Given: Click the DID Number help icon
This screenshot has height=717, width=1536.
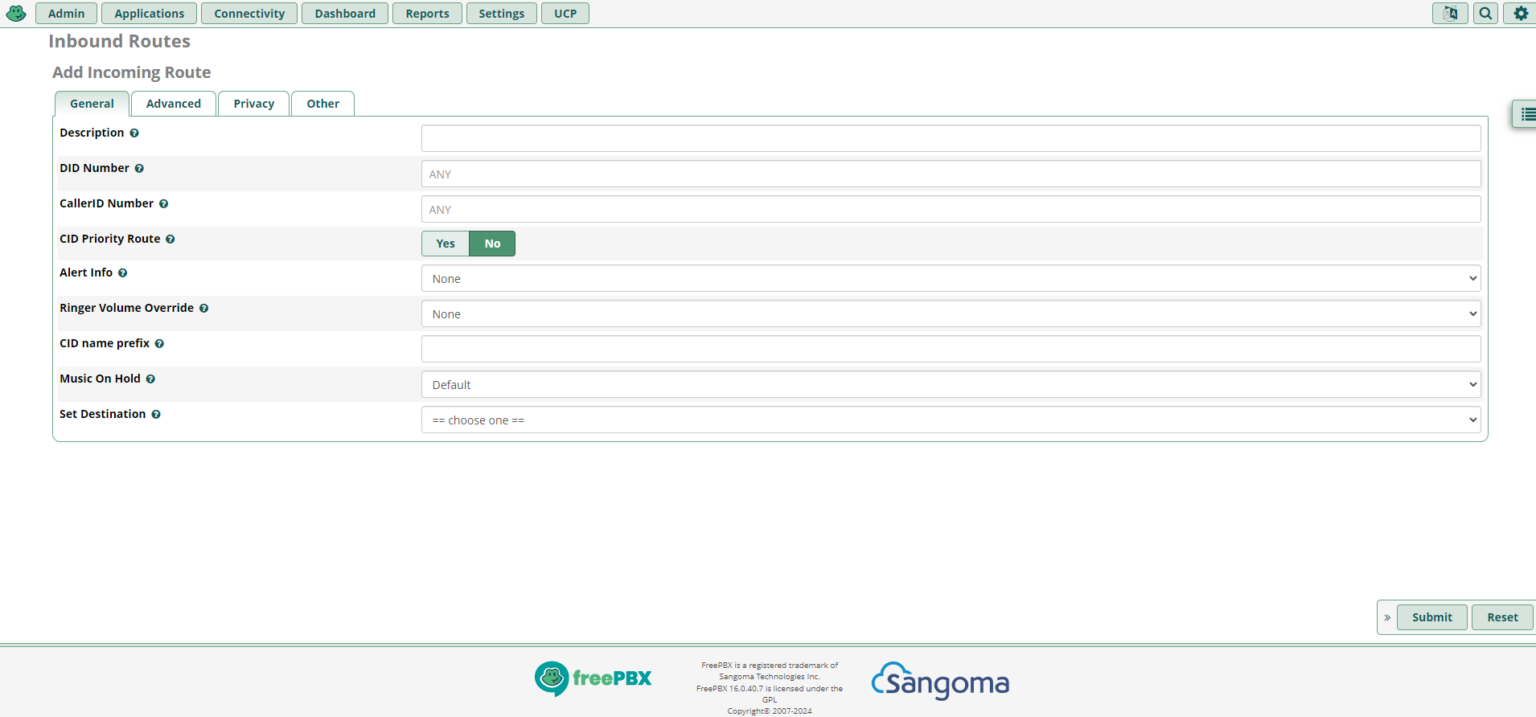Looking at the screenshot, I should click(139, 168).
